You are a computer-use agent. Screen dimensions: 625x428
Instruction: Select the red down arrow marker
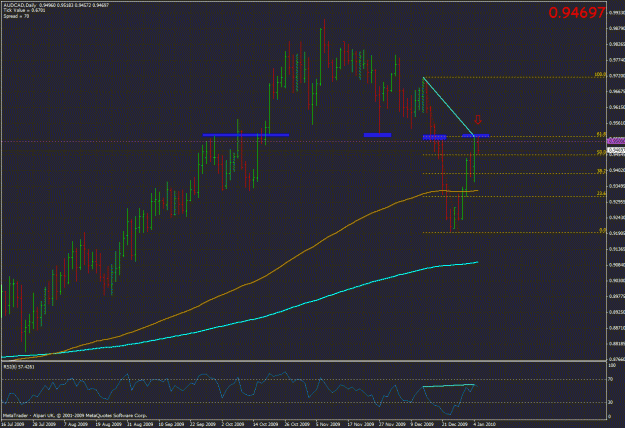coord(478,119)
